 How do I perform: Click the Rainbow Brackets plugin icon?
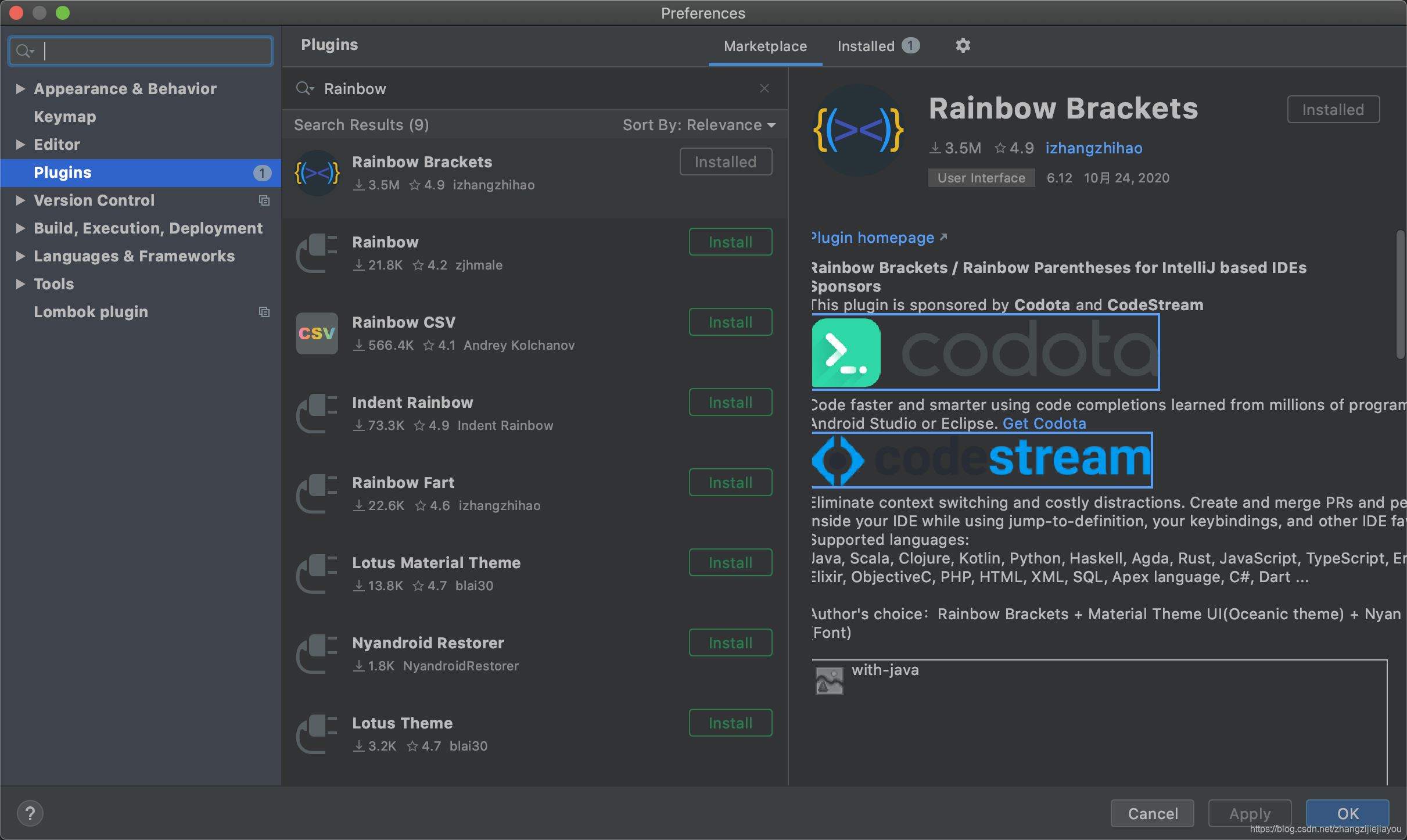317,171
